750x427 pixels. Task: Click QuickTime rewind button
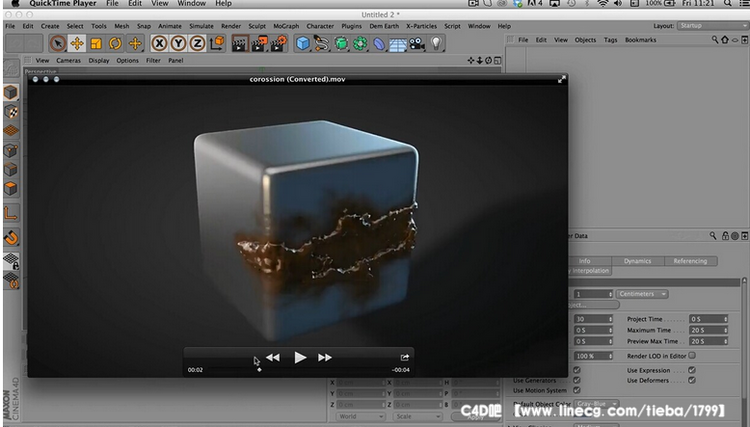[273, 357]
